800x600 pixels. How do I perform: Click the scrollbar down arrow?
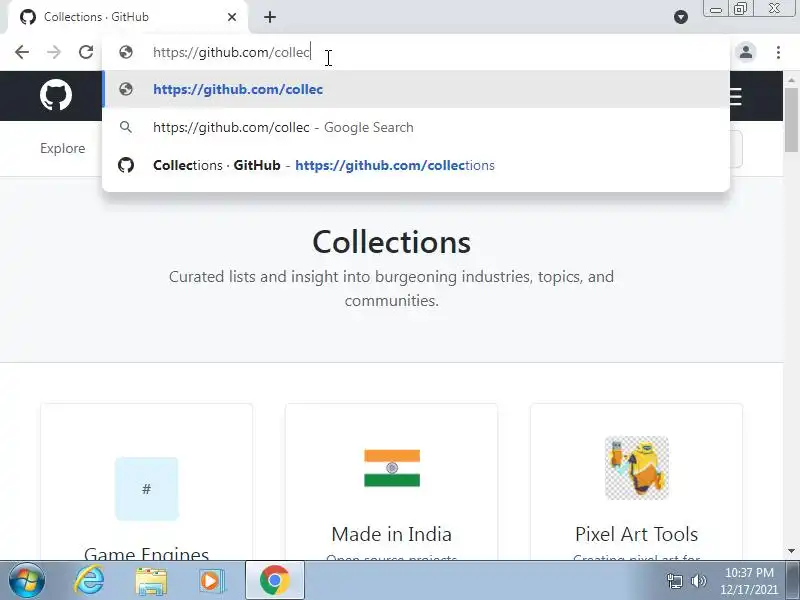[x=791, y=551]
